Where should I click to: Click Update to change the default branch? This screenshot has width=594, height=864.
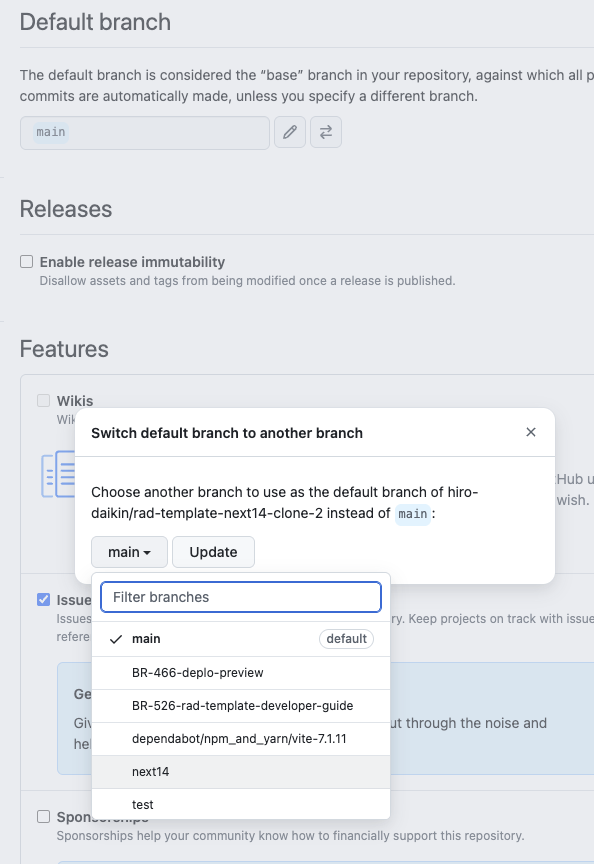pos(212,551)
